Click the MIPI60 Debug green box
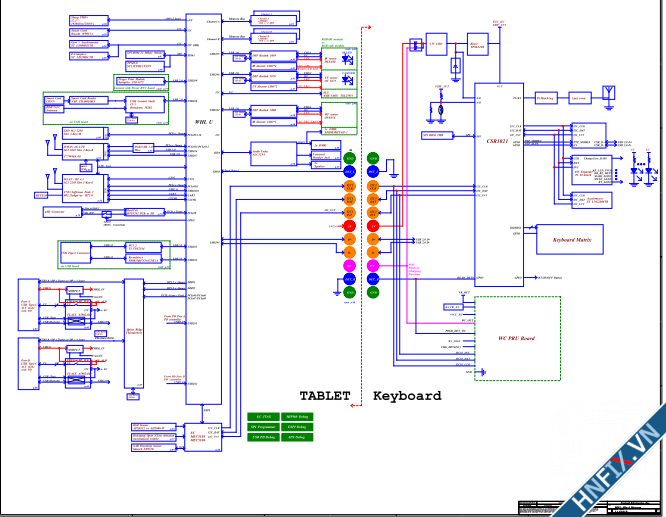This screenshot has width=666, height=517. (x=297, y=416)
